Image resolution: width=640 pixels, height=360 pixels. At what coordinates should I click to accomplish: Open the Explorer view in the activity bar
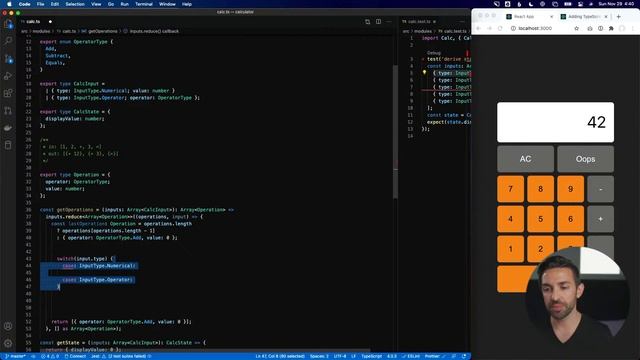8,24
